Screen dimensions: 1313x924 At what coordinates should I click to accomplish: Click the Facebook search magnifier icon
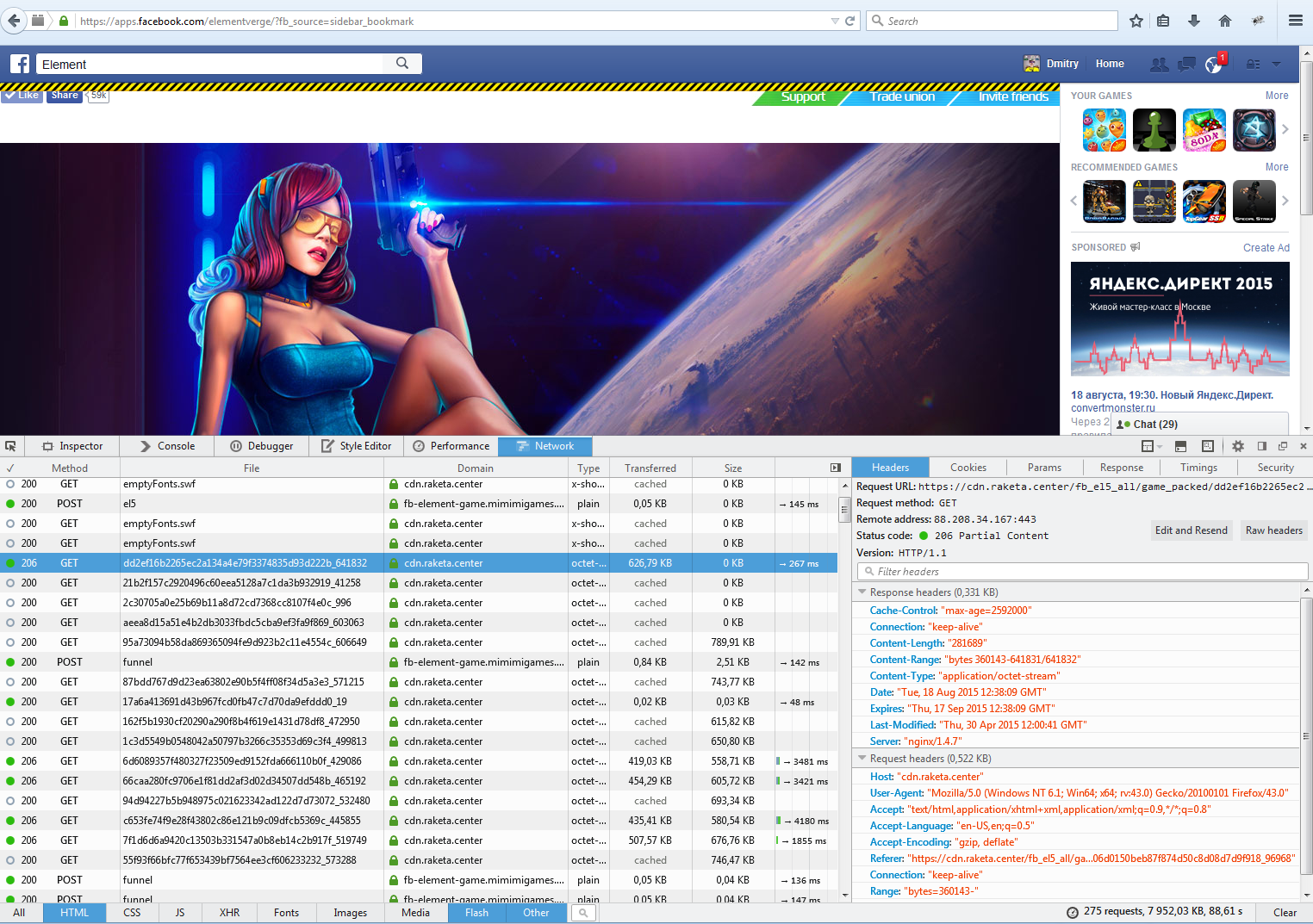point(402,63)
